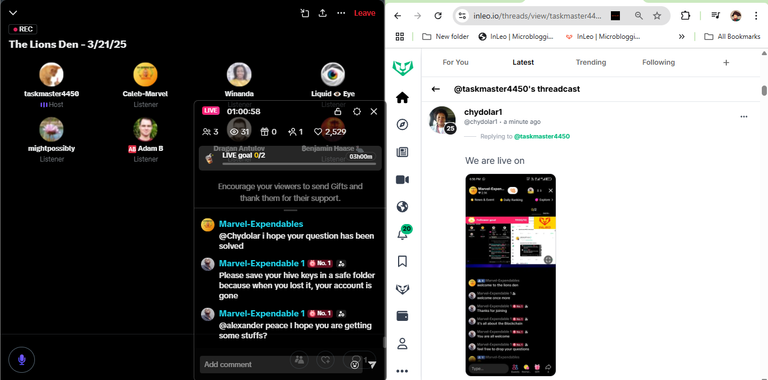The height and width of the screenshot is (380, 768).
Task: Open notifications bell with 20 badge
Action: [x=403, y=234]
